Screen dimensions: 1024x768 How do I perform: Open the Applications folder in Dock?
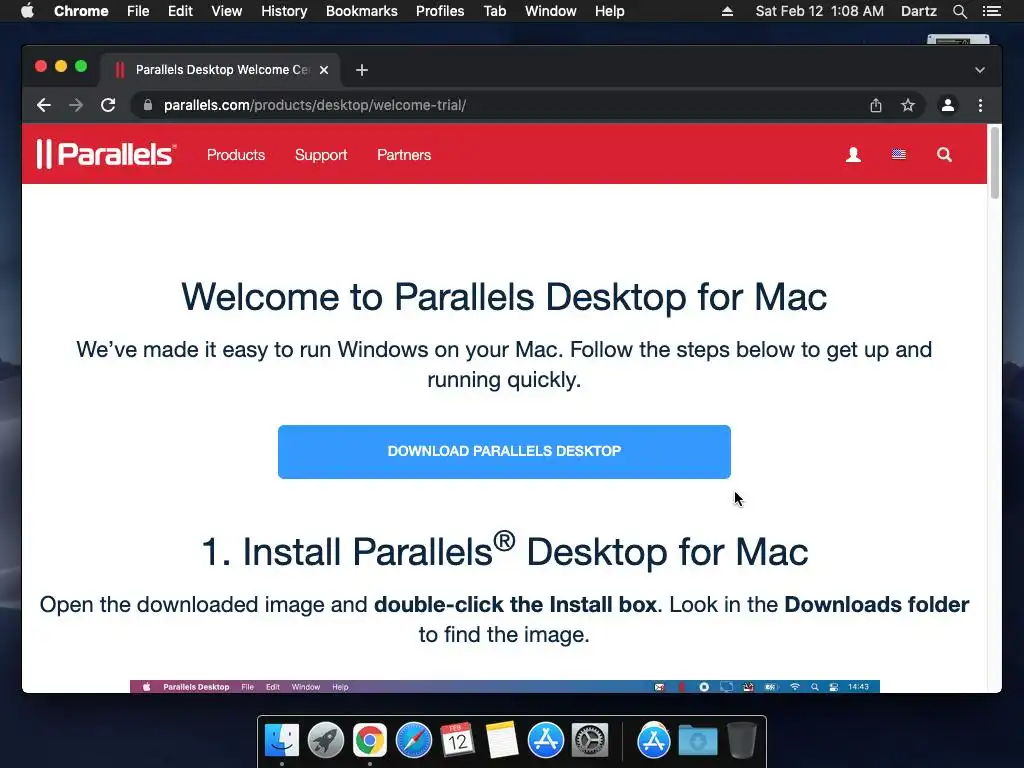[x=654, y=741]
